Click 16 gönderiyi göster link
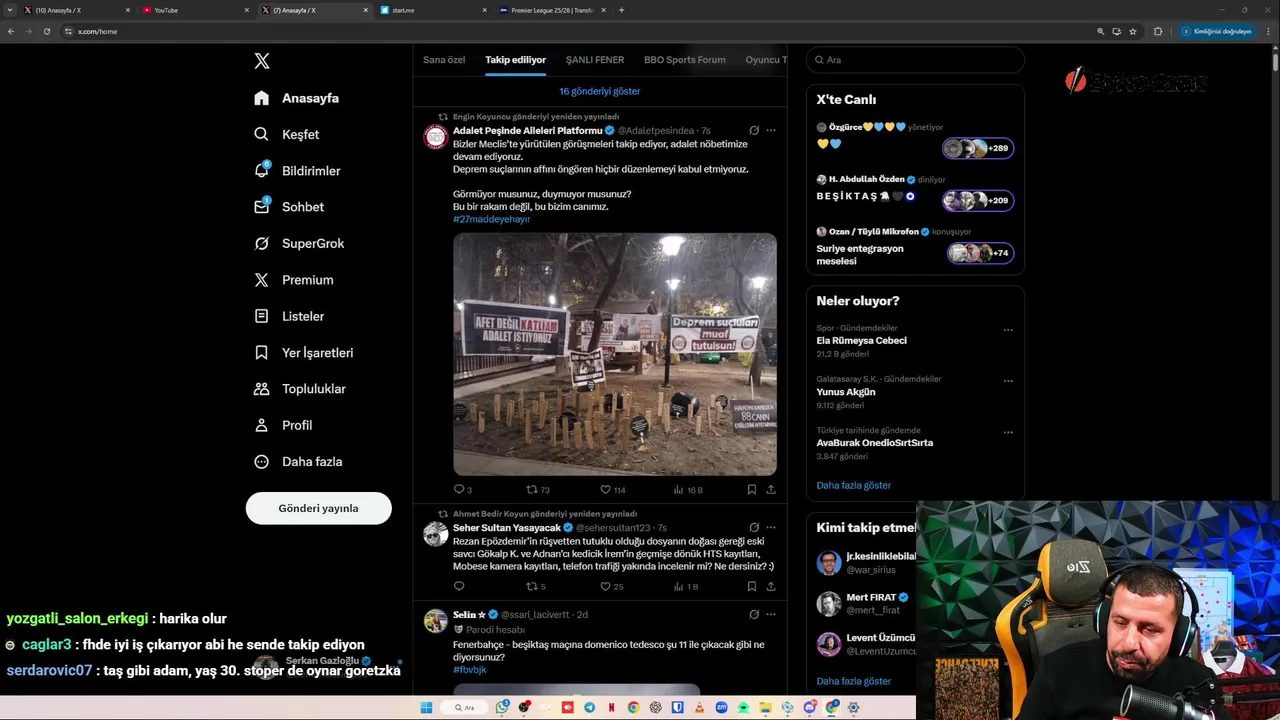 pos(600,91)
